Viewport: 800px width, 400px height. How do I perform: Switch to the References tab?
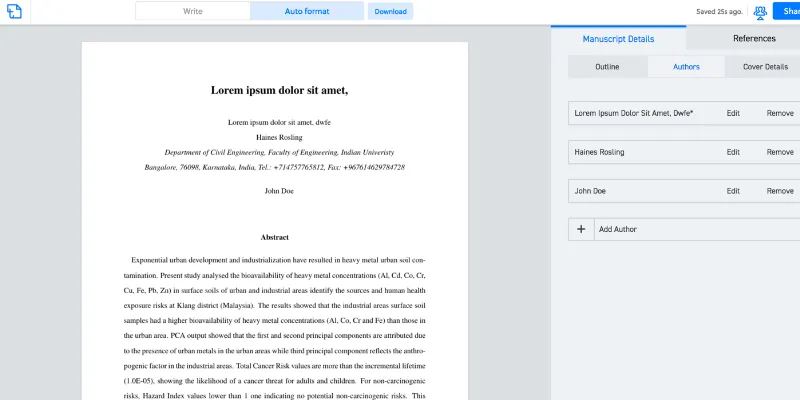pyautogui.click(x=754, y=38)
